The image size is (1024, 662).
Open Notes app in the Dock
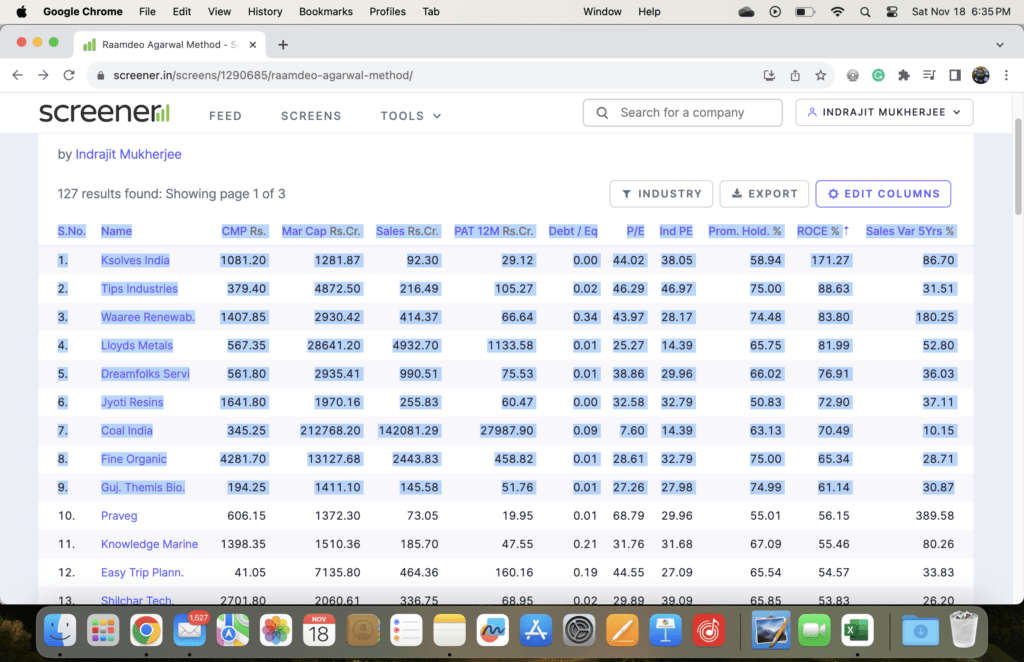point(449,631)
